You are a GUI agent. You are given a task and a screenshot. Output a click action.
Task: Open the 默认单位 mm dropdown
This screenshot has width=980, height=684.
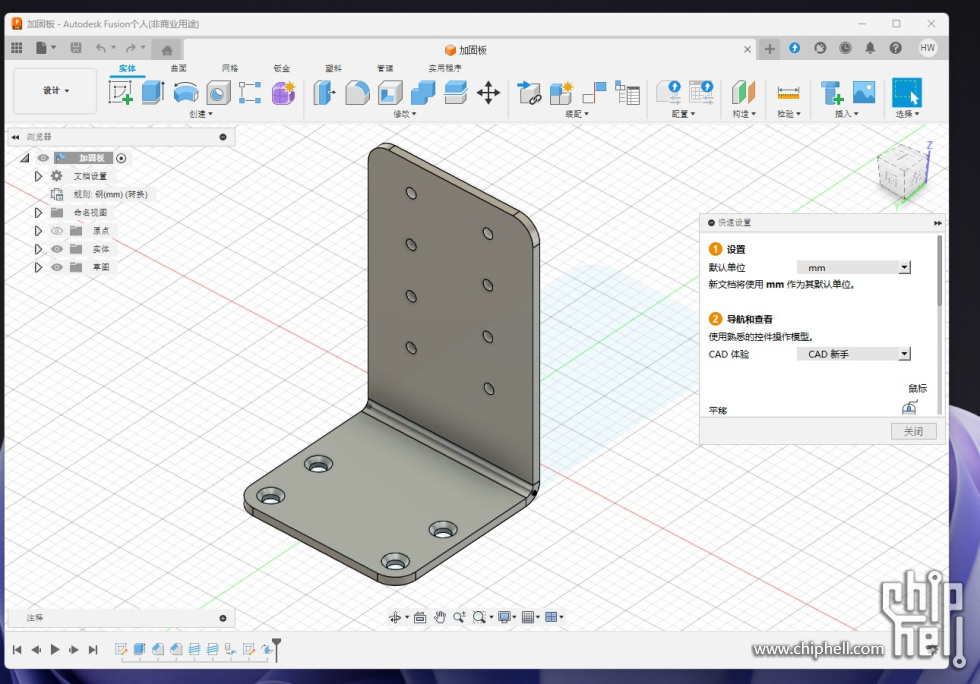(x=854, y=268)
